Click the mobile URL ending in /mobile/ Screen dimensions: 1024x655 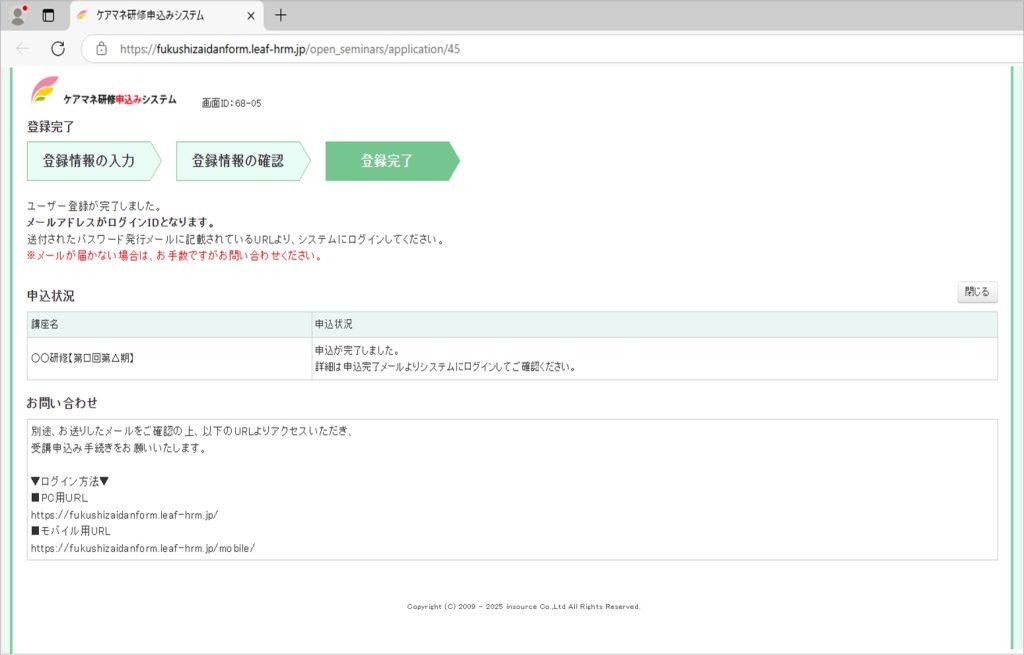point(143,548)
